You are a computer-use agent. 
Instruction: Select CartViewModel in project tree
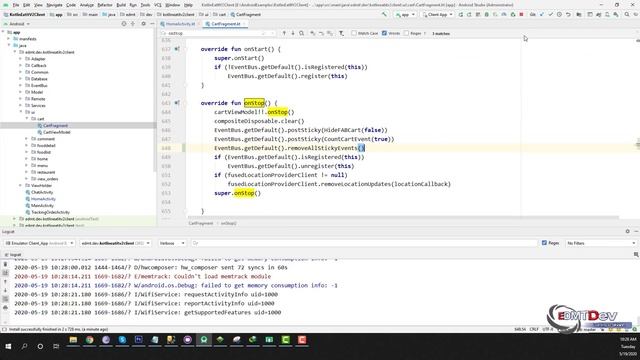(56, 132)
